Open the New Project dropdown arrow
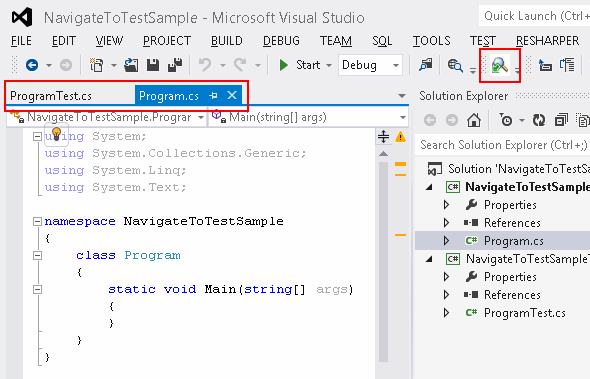The image size is (590, 379). click(114, 65)
